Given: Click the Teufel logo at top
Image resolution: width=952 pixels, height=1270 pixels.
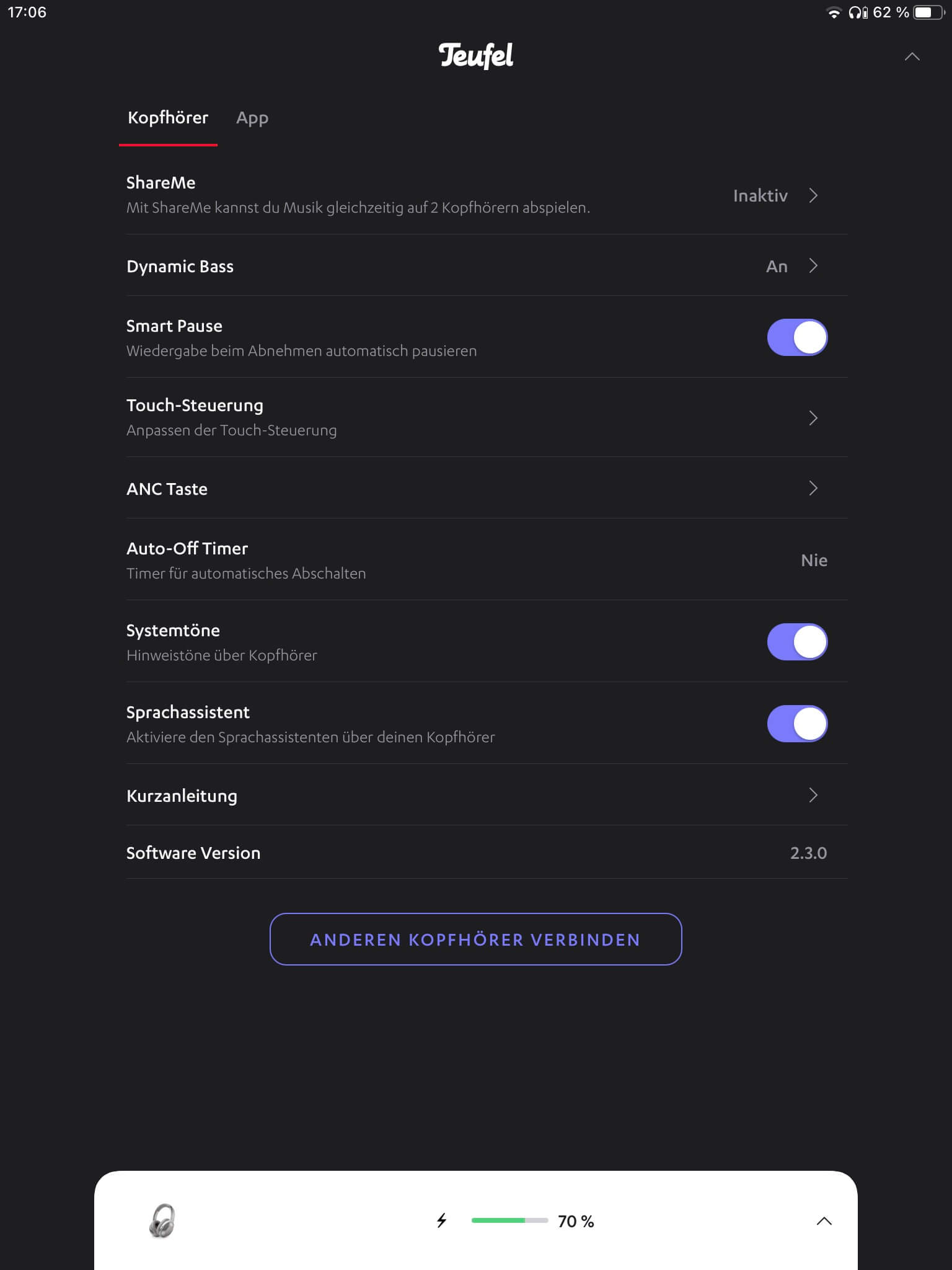Looking at the screenshot, I should (x=476, y=56).
